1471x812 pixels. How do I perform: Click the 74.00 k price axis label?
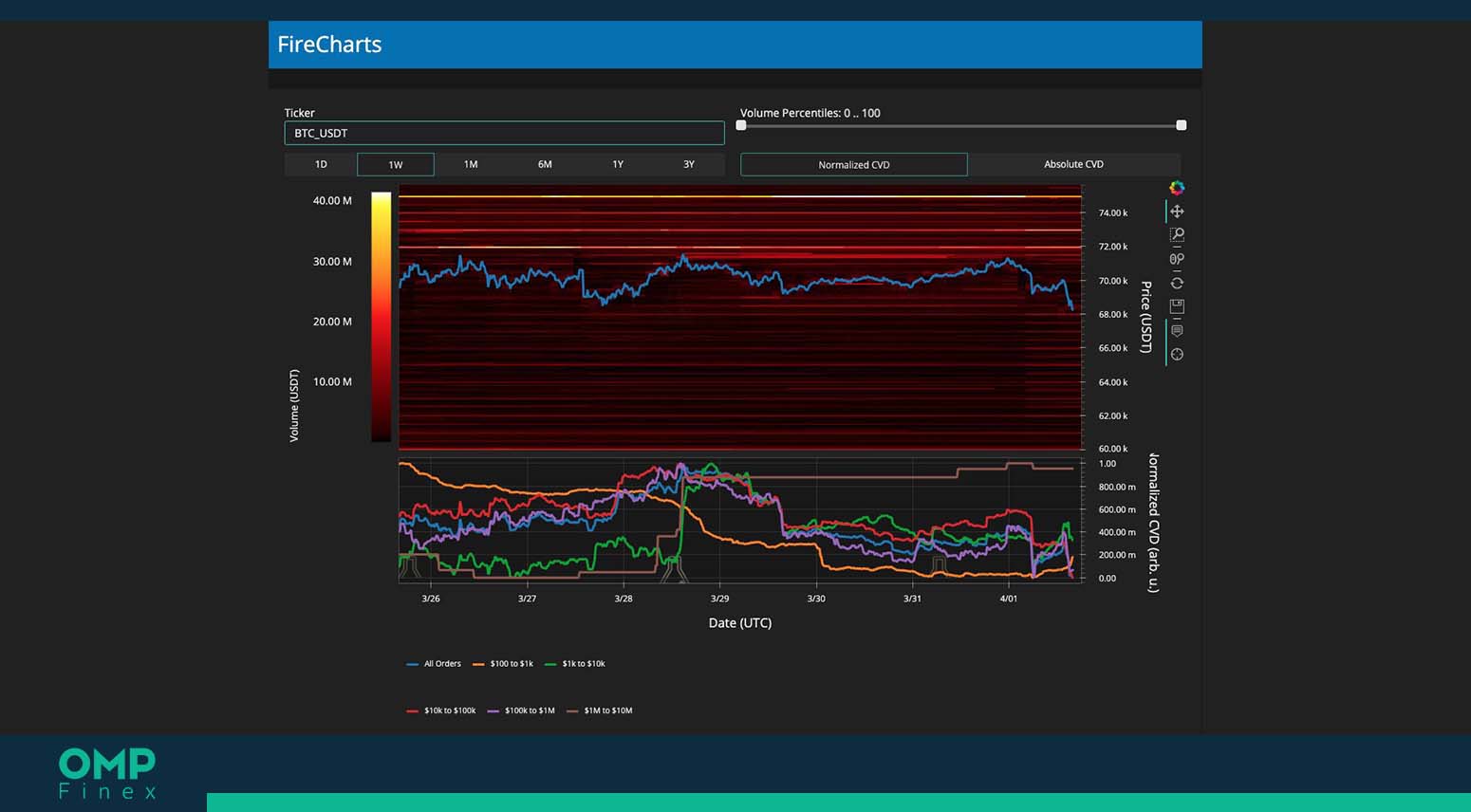(x=1113, y=212)
